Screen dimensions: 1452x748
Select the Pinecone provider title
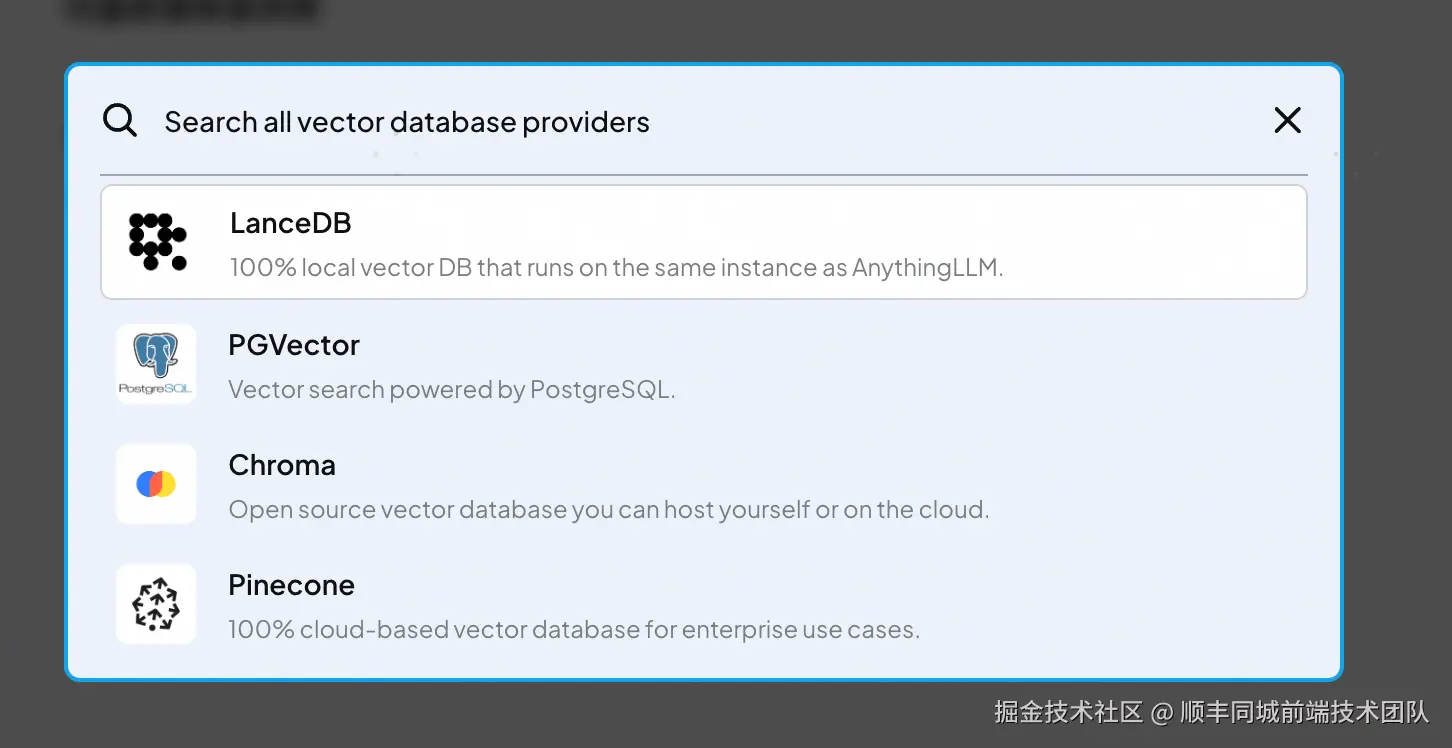291,585
